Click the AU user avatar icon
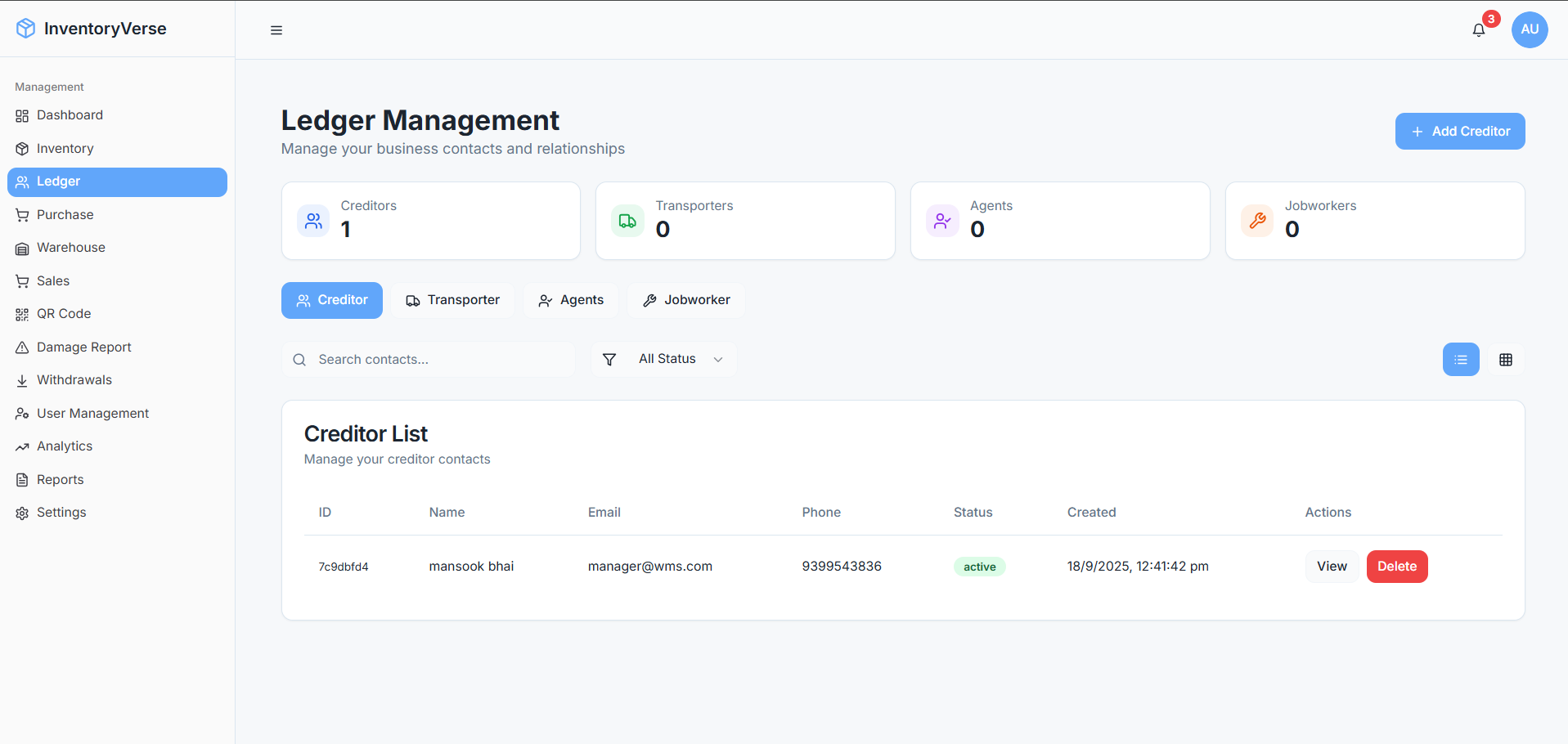 tap(1529, 29)
